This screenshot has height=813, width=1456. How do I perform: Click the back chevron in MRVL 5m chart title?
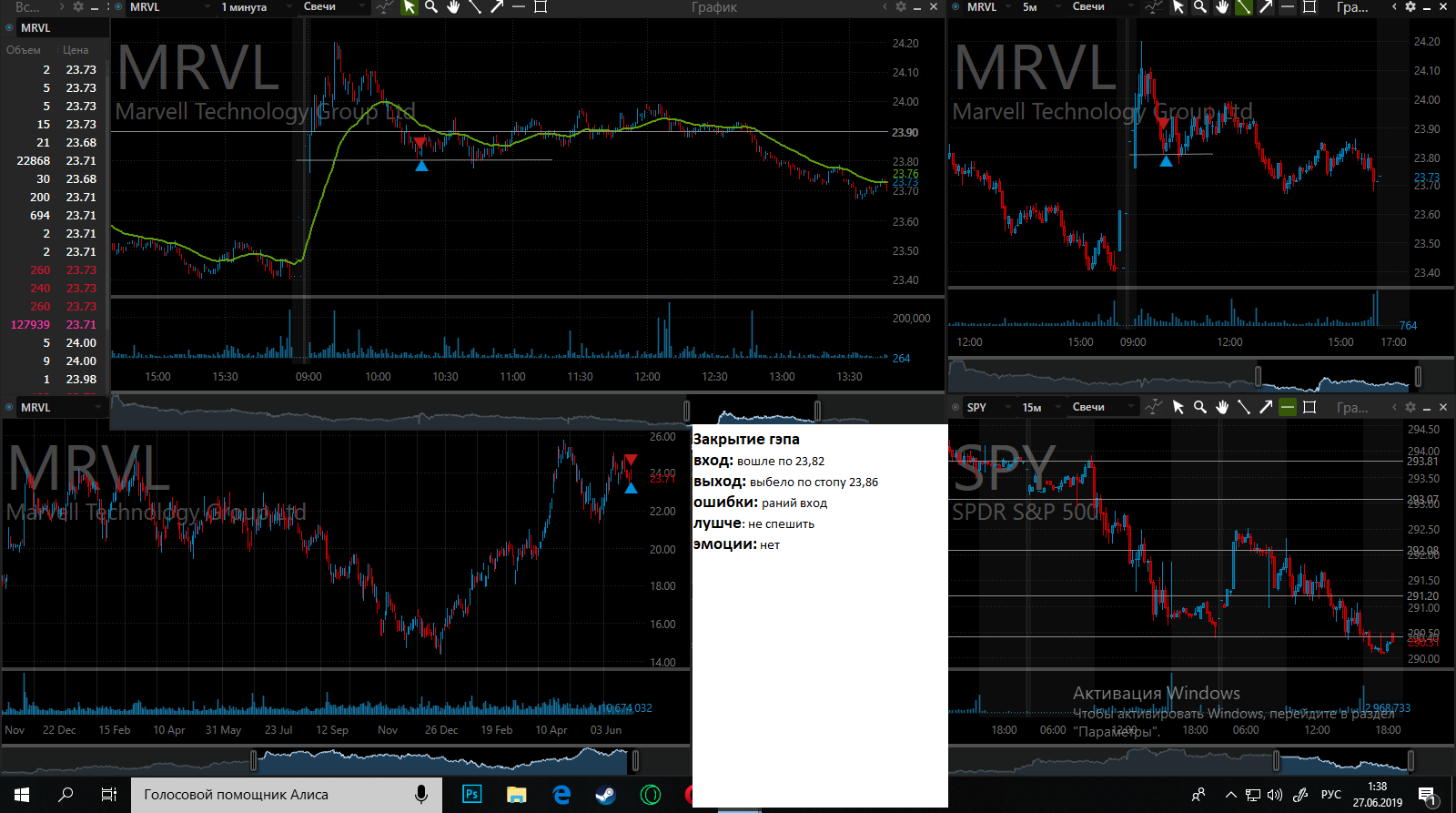coord(1394,6)
